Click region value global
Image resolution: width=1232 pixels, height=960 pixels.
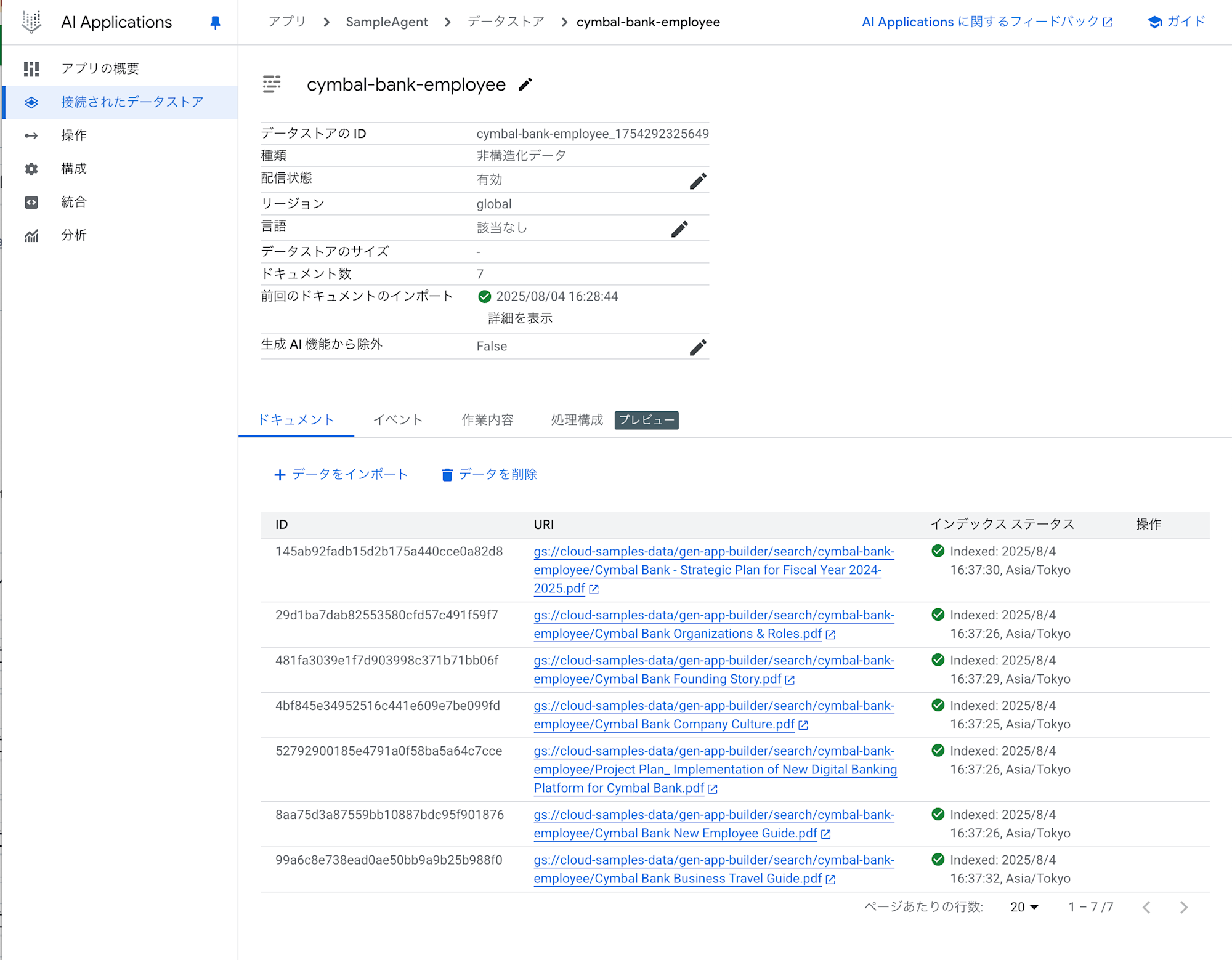click(x=494, y=204)
